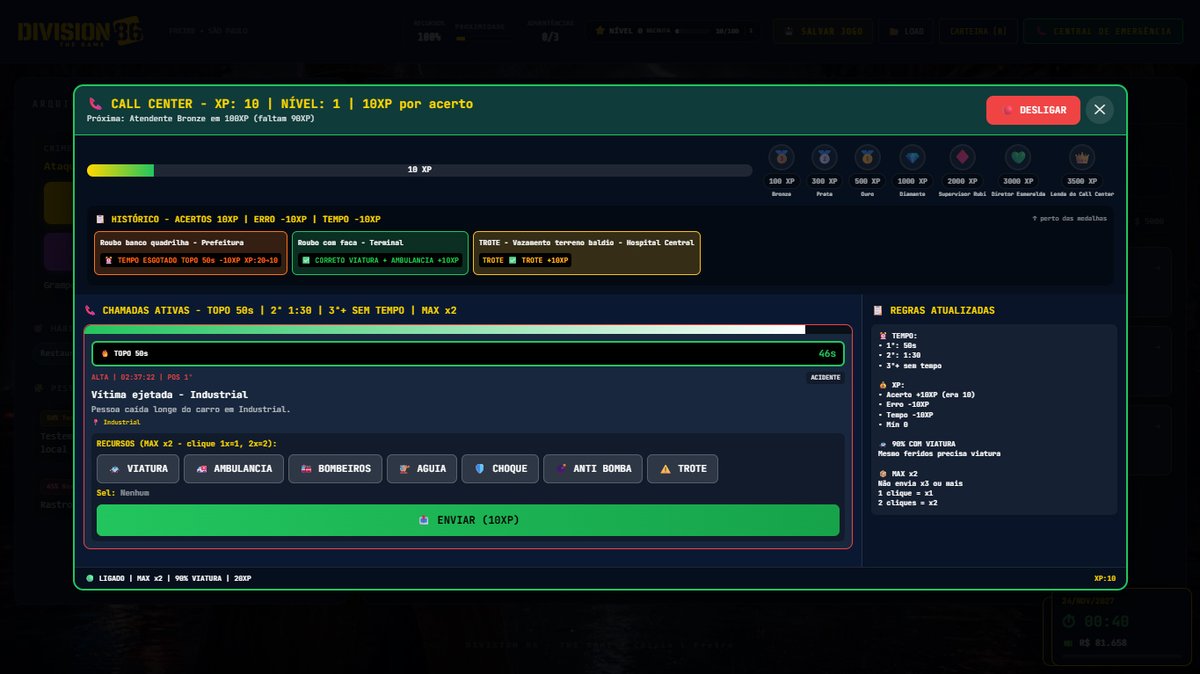Image resolution: width=1200 pixels, height=674 pixels.
Task: Send resources with Enviar (10XP) button
Action: pos(468,520)
